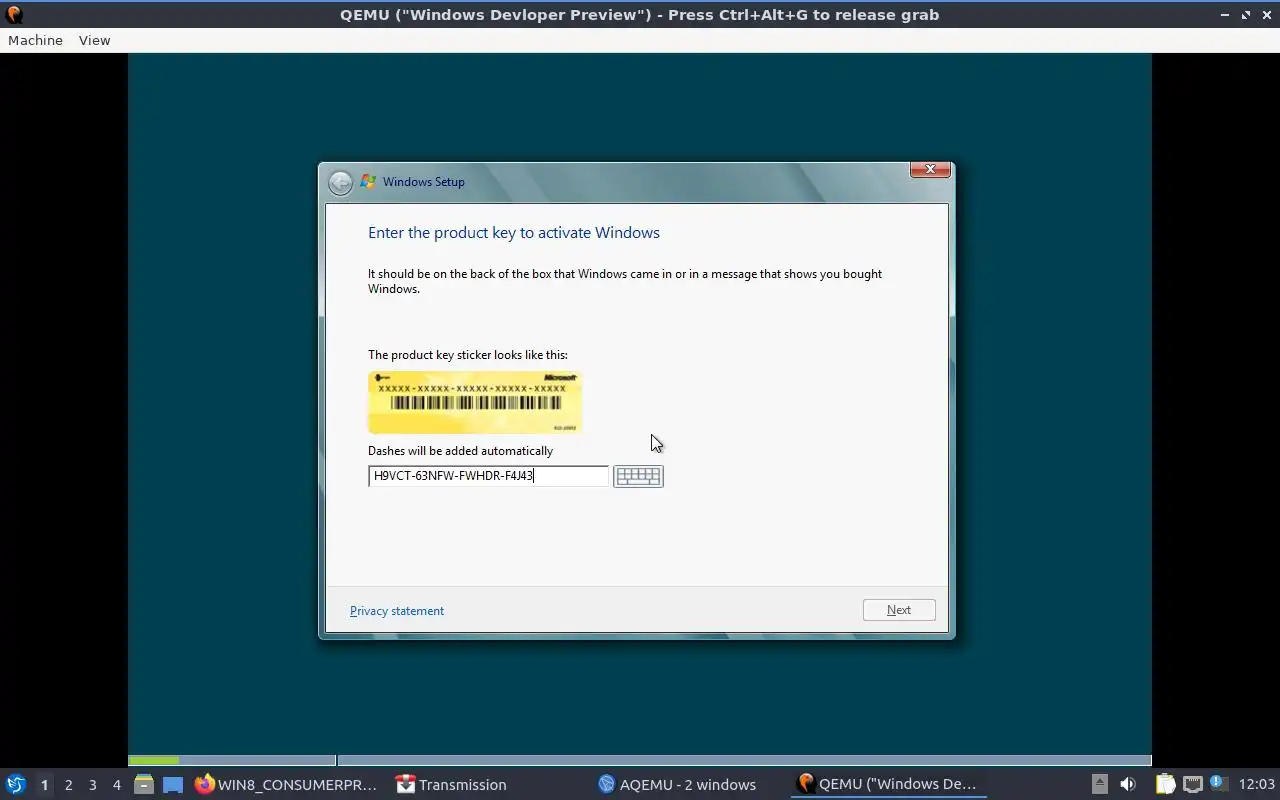Click the 'Enter the product key to activate Windows' heading
This screenshot has width=1280, height=800.
pyautogui.click(x=514, y=233)
